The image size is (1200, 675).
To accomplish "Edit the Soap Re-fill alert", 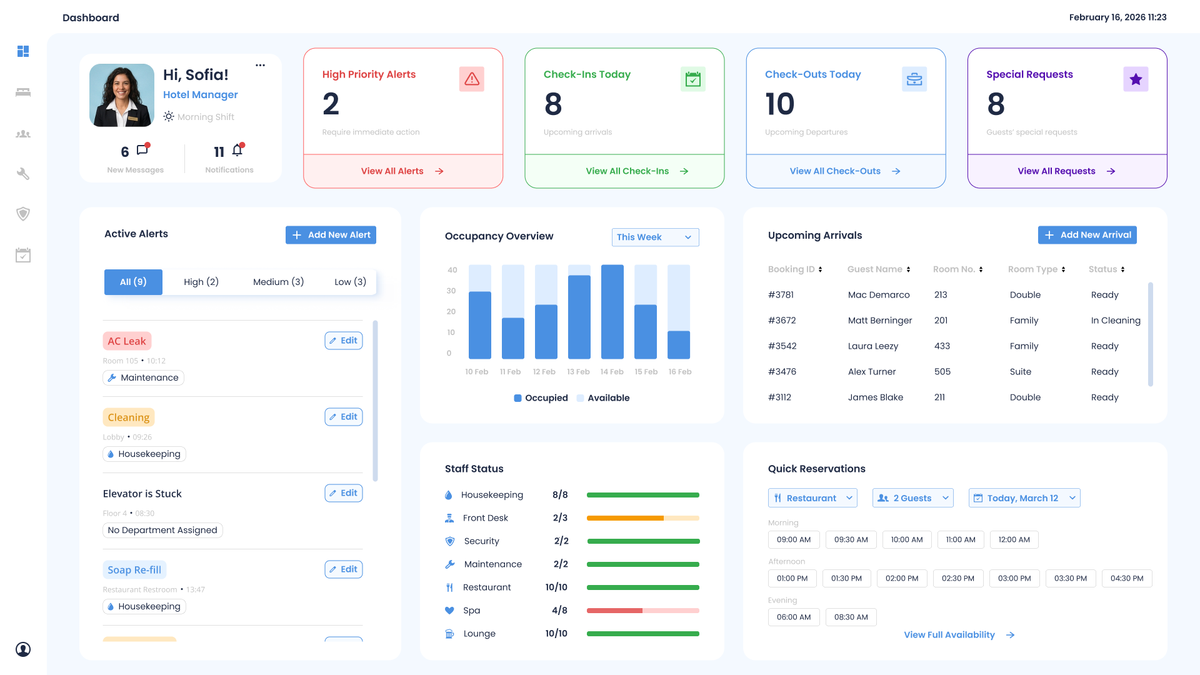I will (343, 569).
